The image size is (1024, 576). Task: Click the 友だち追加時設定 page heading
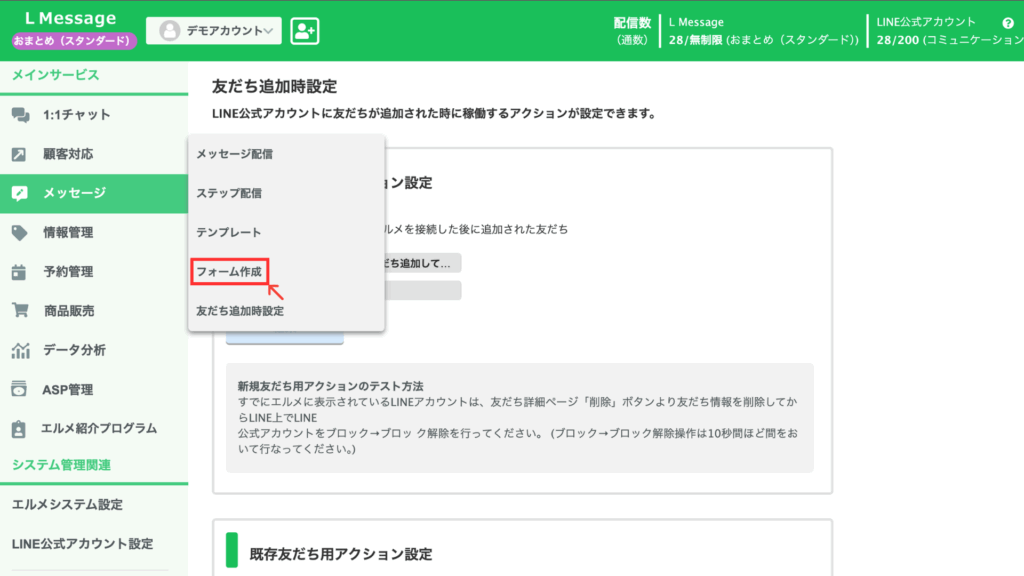coord(274,86)
